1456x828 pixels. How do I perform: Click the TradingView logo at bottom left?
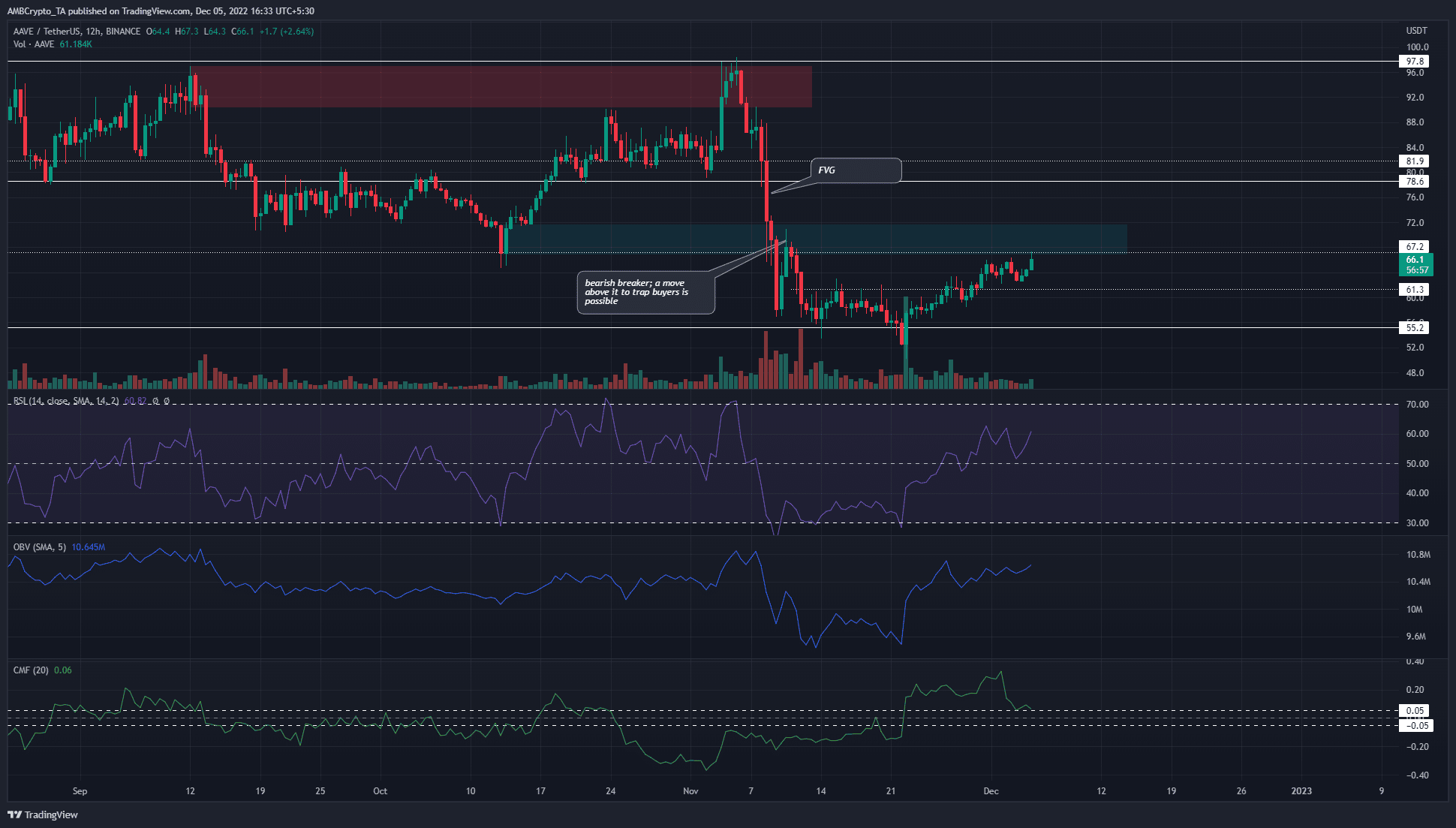pyautogui.click(x=43, y=814)
